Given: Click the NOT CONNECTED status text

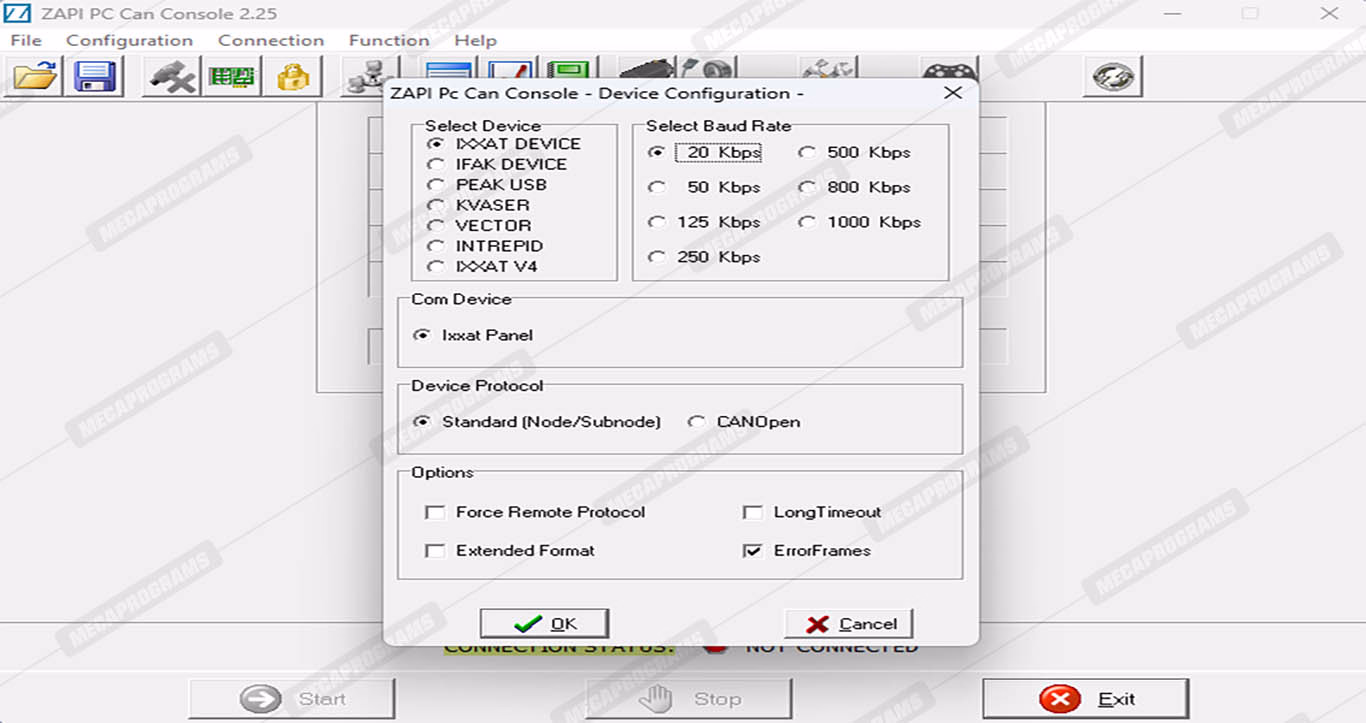Looking at the screenshot, I should (832, 648).
